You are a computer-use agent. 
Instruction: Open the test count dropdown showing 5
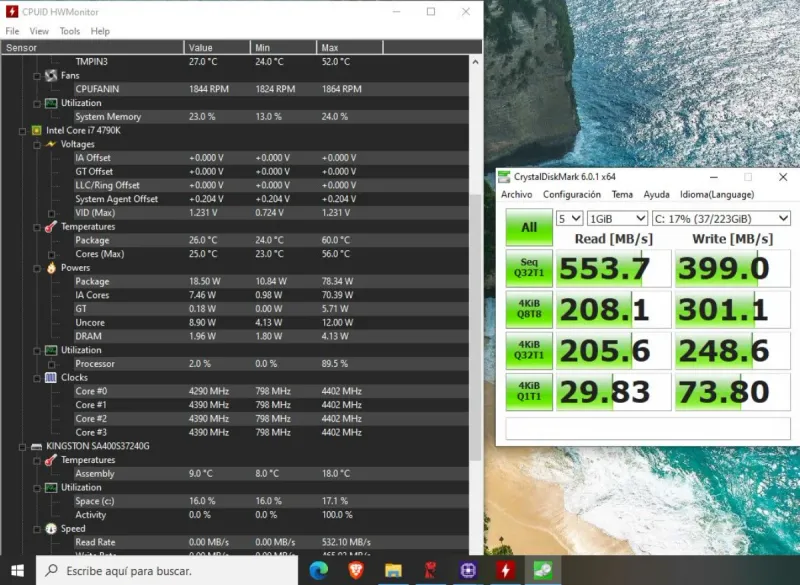(x=569, y=219)
